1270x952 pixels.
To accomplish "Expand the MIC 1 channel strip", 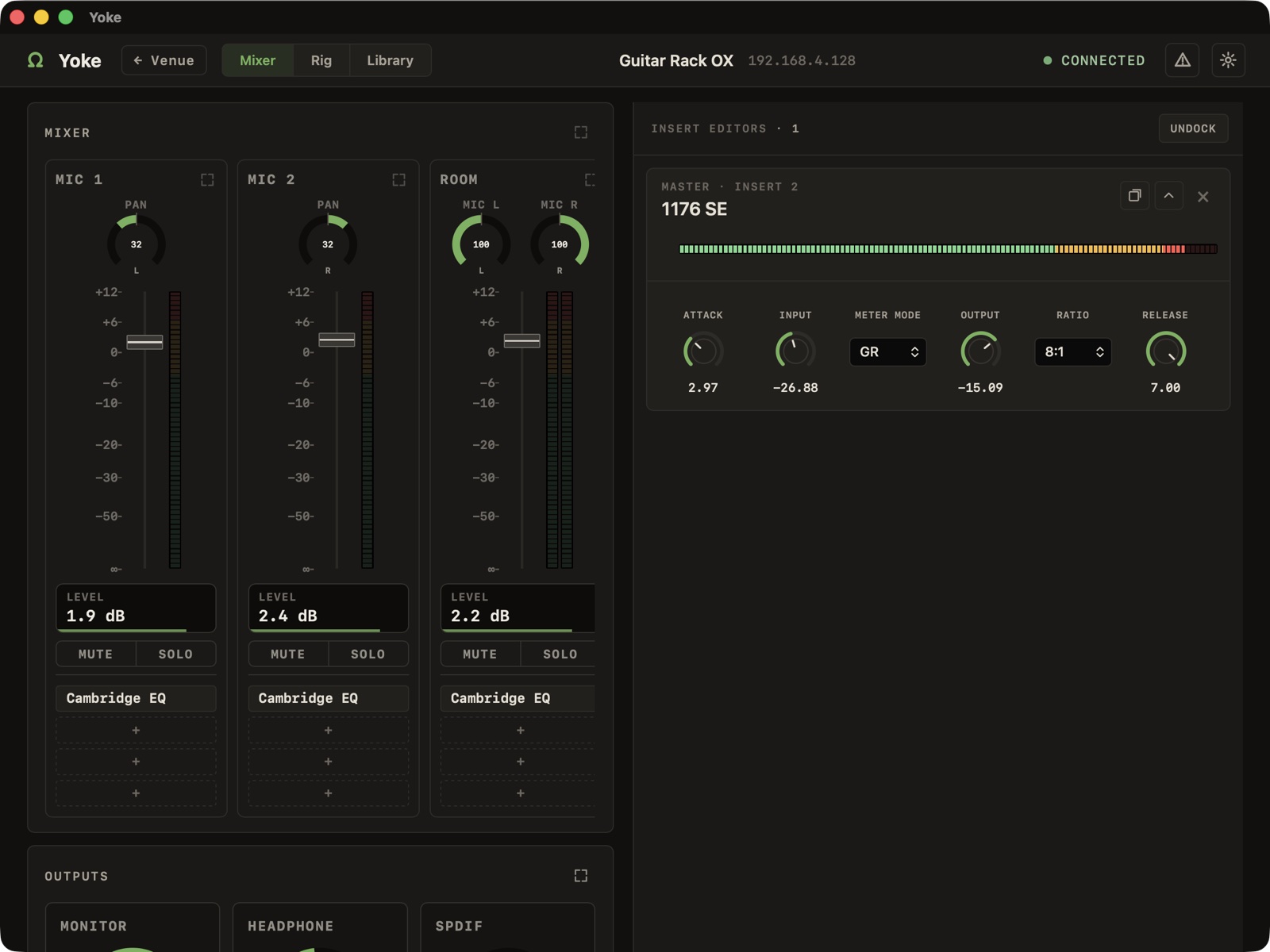I will tap(207, 180).
